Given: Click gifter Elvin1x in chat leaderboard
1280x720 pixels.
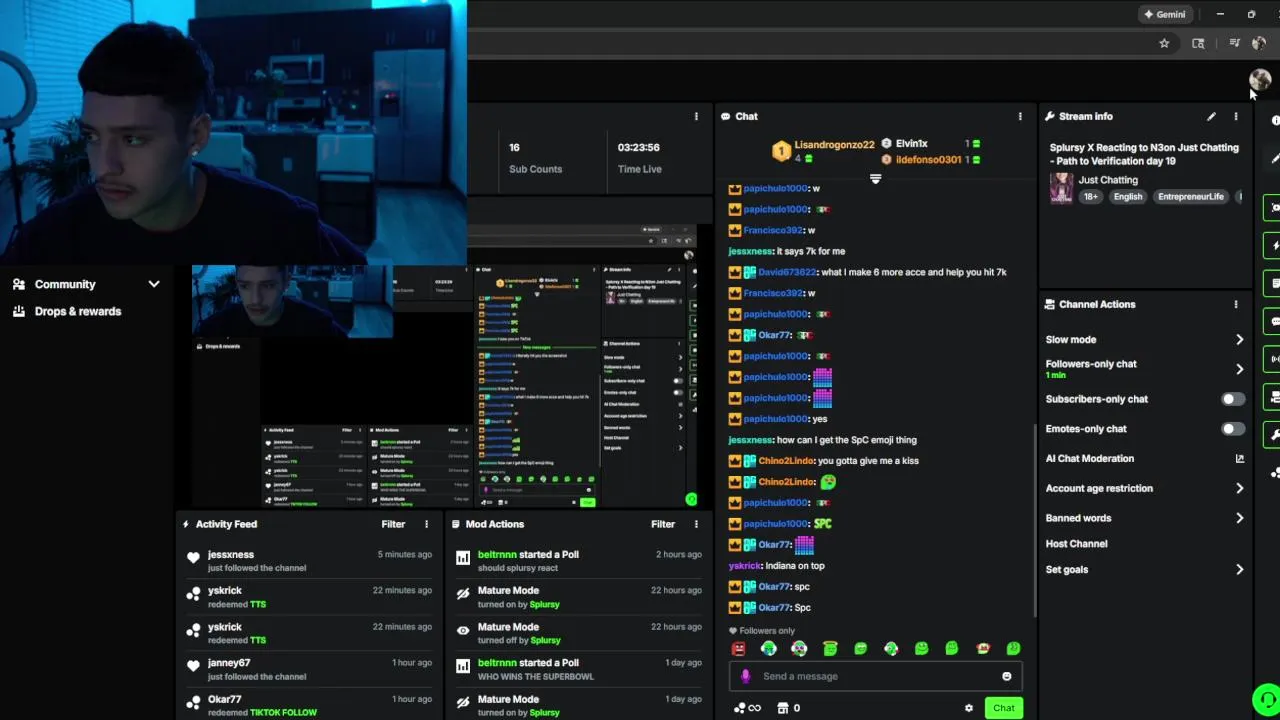Looking at the screenshot, I should pyautogui.click(x=911, y=144).
